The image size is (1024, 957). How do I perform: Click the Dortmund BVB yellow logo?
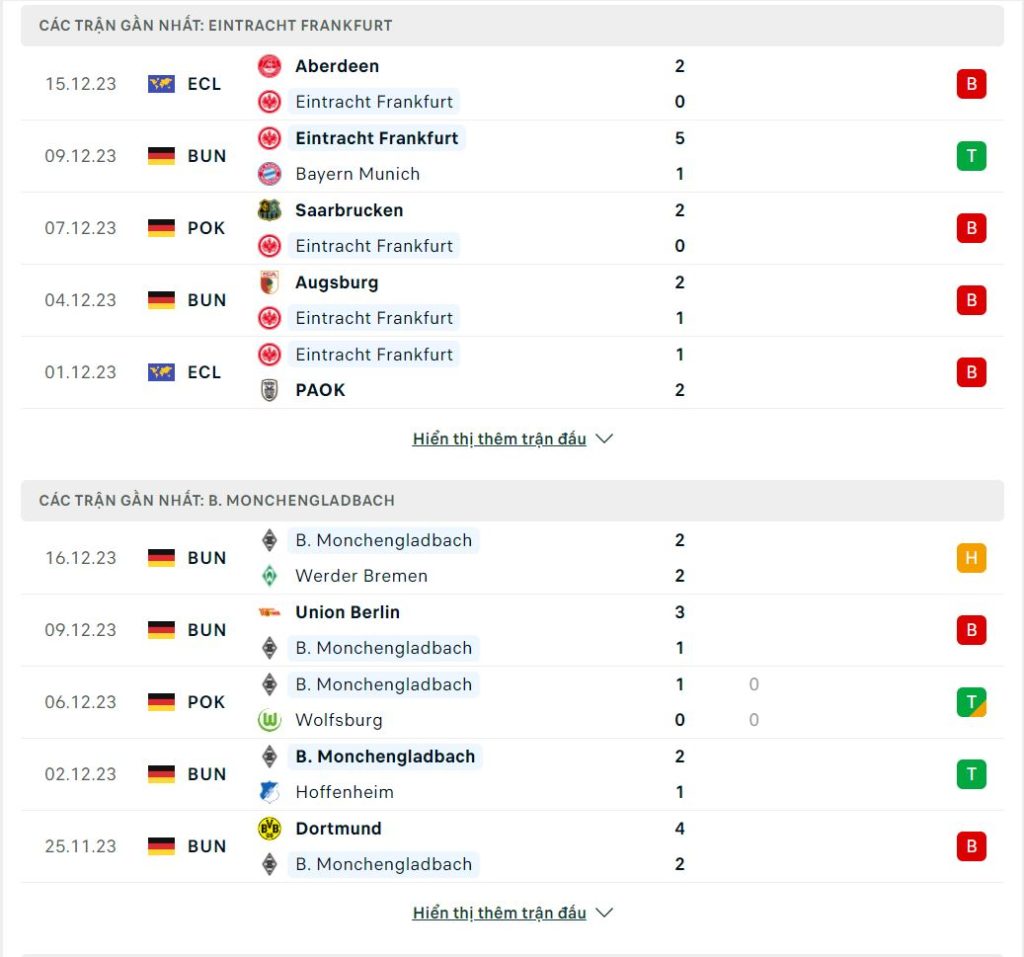click(269, 828)
